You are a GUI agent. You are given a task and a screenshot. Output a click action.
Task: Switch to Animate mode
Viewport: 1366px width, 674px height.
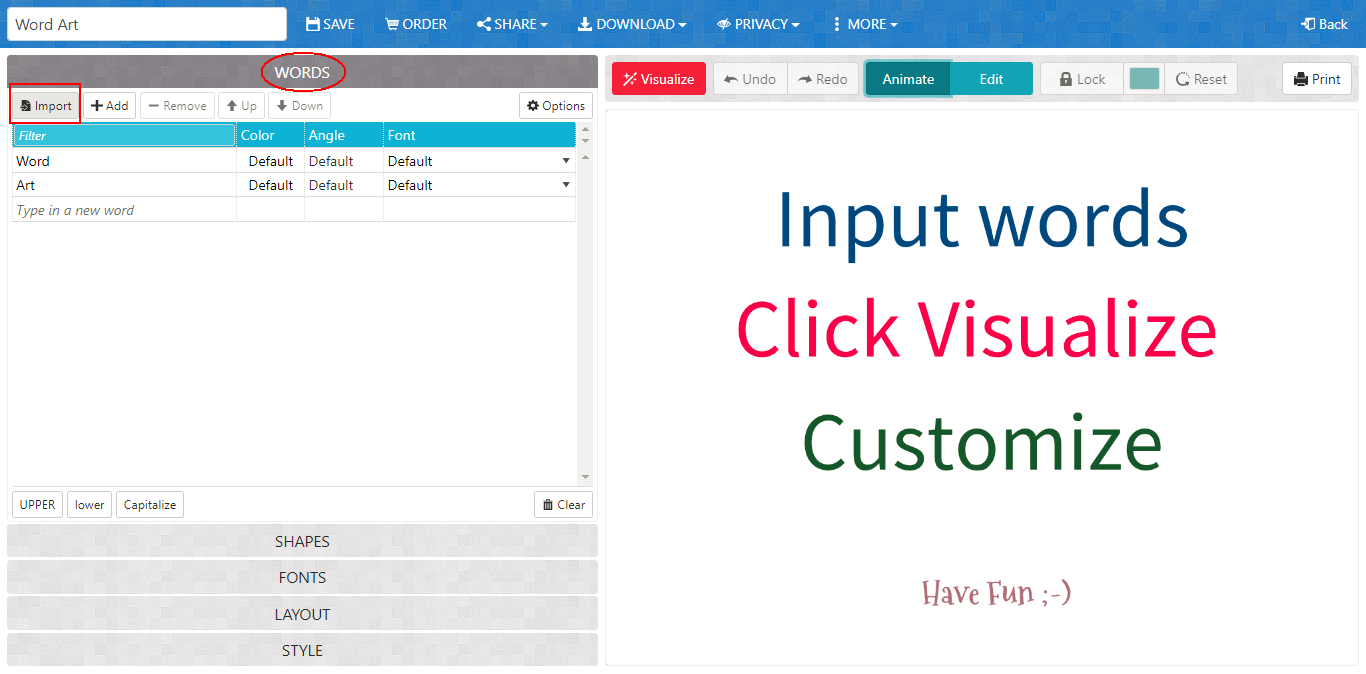pyautogui.click(x=908, y=79)
